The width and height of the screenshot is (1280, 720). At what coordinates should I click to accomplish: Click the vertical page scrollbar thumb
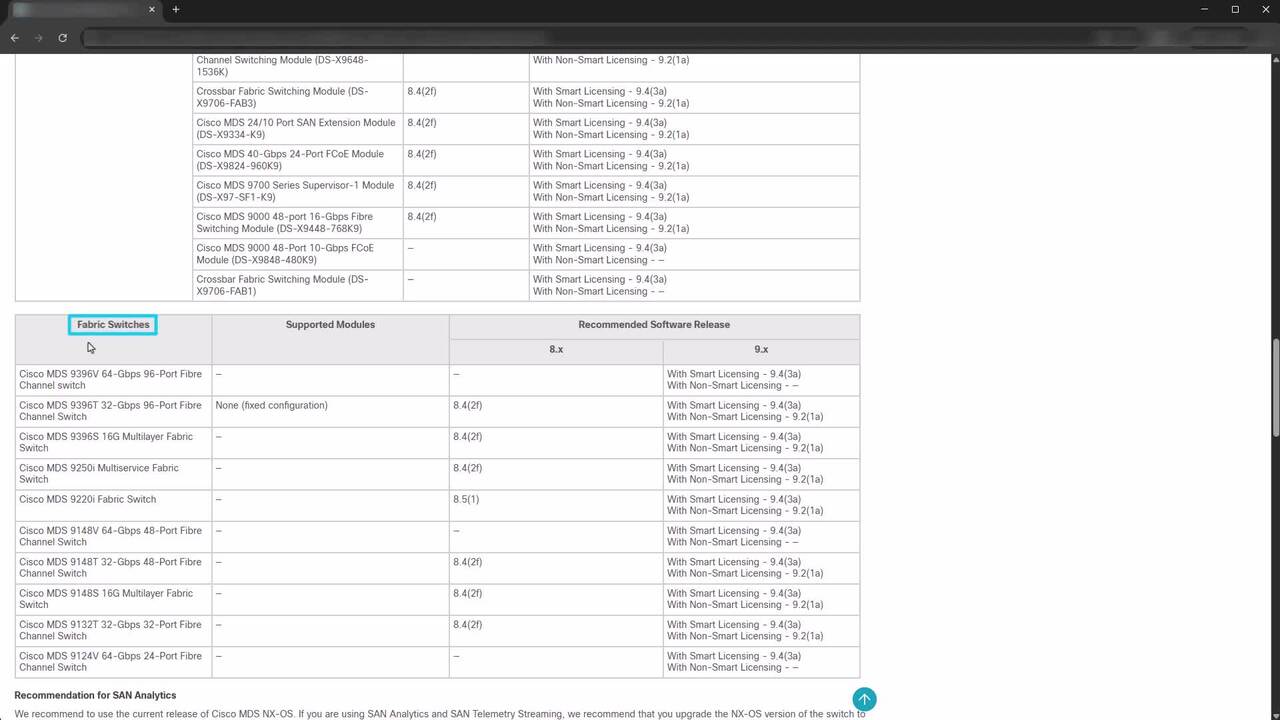[x=1275, y=388]
